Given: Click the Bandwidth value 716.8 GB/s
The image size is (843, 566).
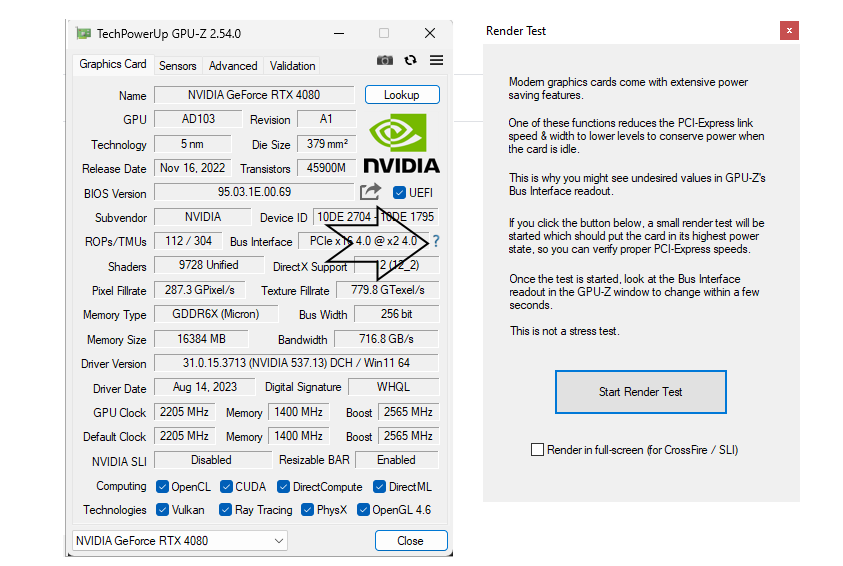Looking at the screenshot, I should click(x=387, y=339).
